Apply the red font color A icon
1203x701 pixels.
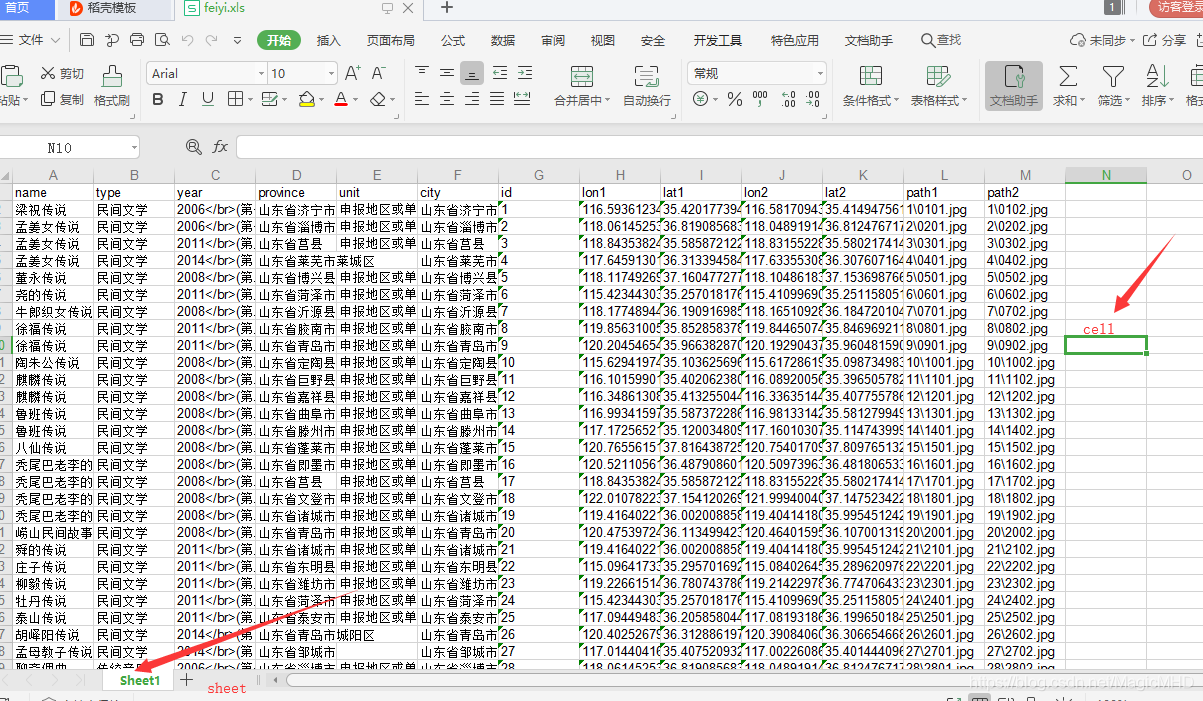tap(340, 100)
